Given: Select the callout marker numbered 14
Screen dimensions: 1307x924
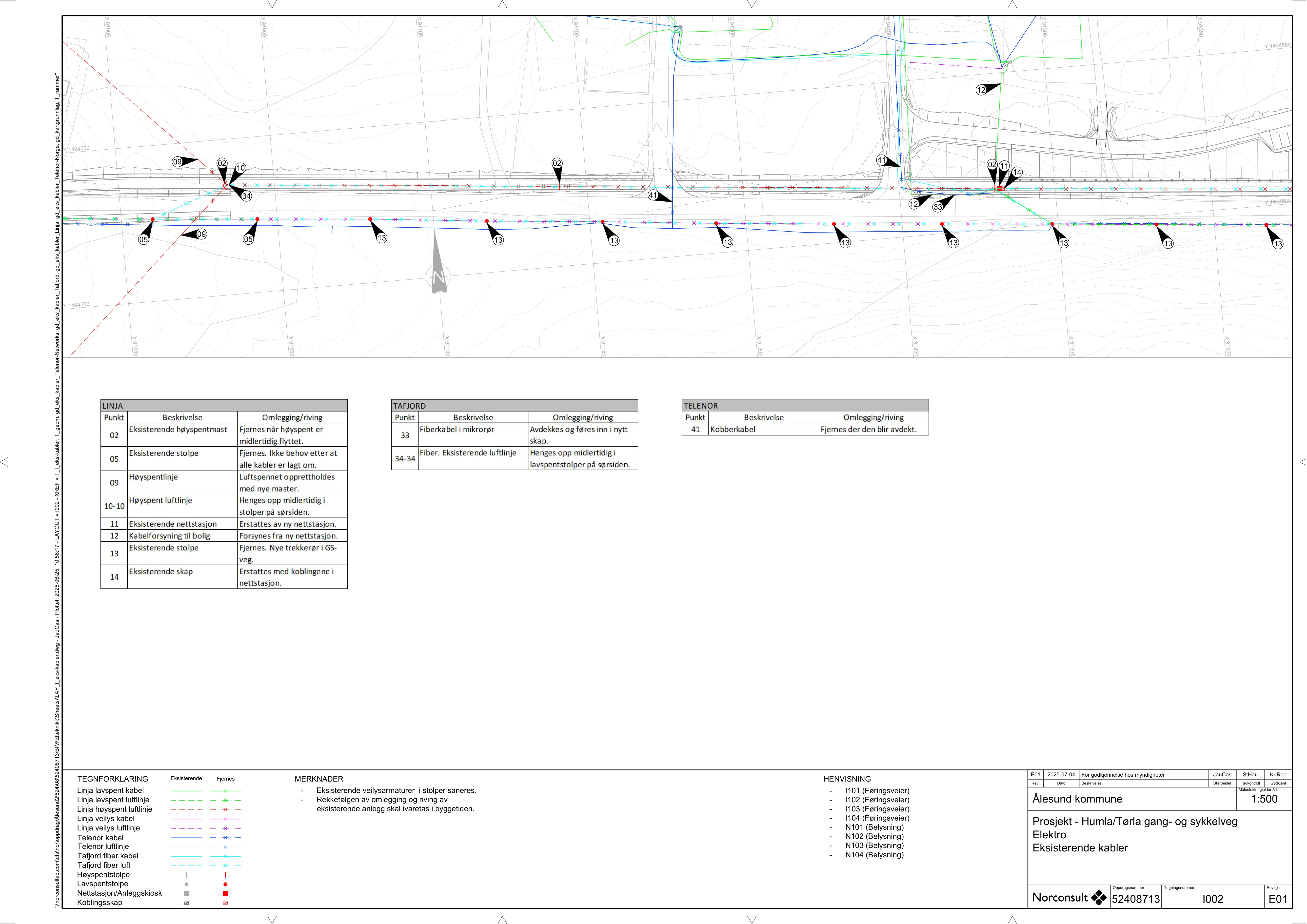Looking at the screenshot, I should (1017, 172).
